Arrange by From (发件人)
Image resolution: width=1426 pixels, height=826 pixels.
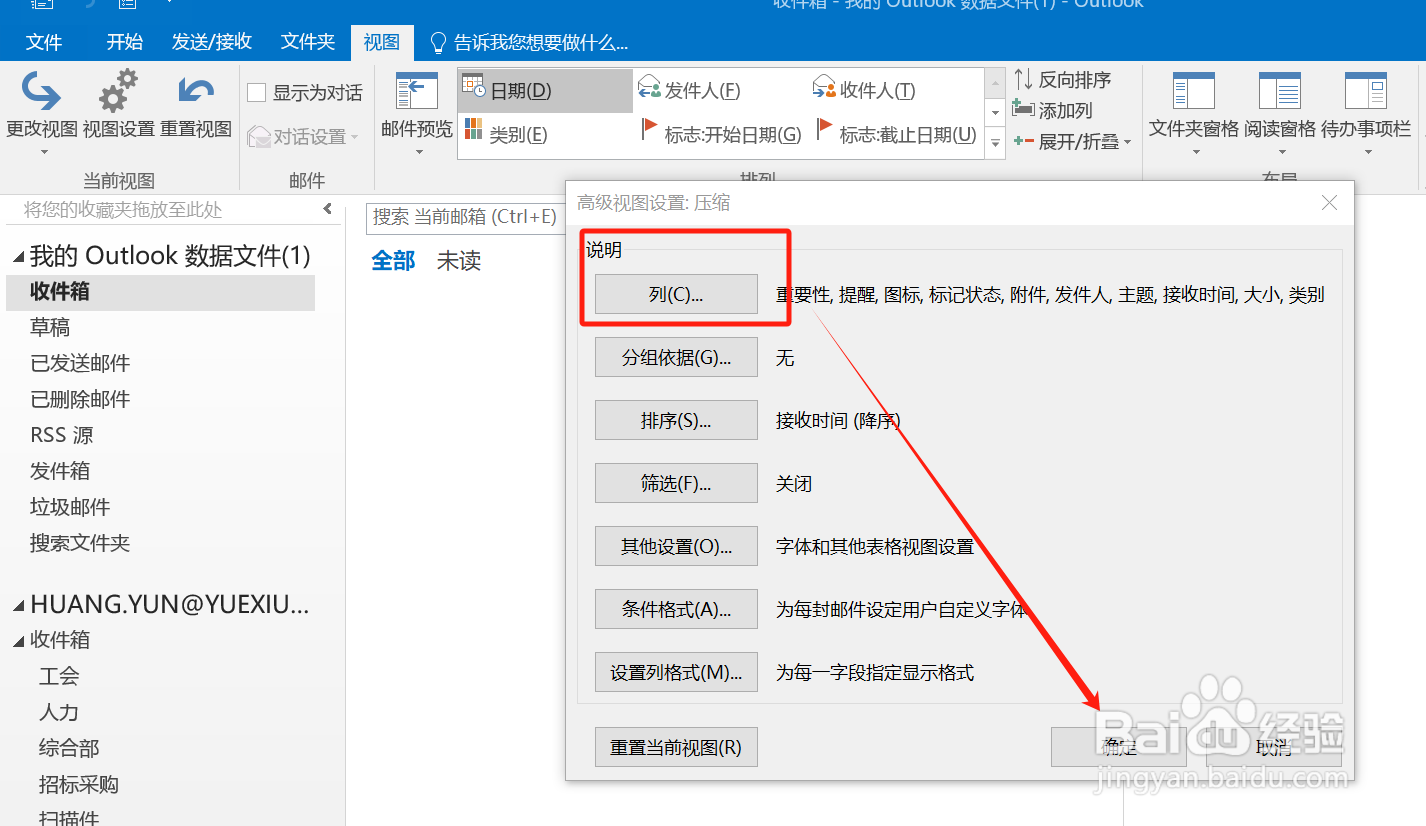(689, 90)
